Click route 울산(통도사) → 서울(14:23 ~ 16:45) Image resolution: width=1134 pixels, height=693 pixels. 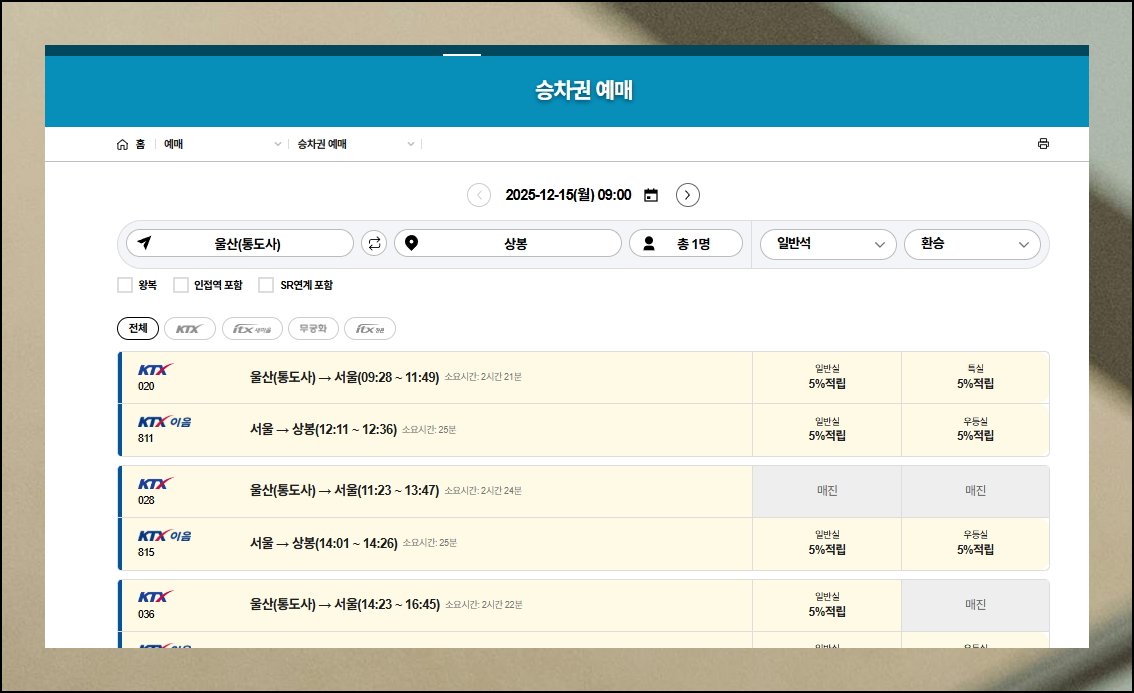[x=345, y=605]
